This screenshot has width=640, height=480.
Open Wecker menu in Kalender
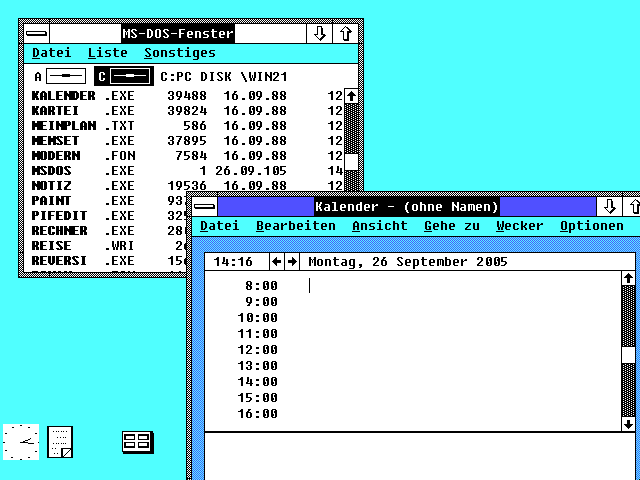point(520,226)
